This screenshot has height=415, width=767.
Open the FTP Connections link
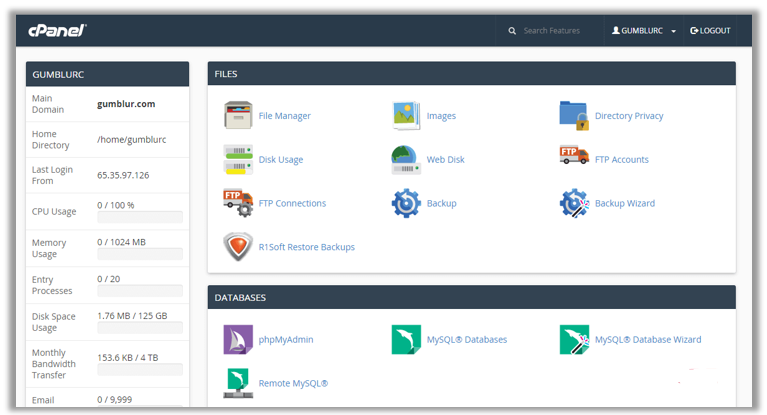(292, 203)
